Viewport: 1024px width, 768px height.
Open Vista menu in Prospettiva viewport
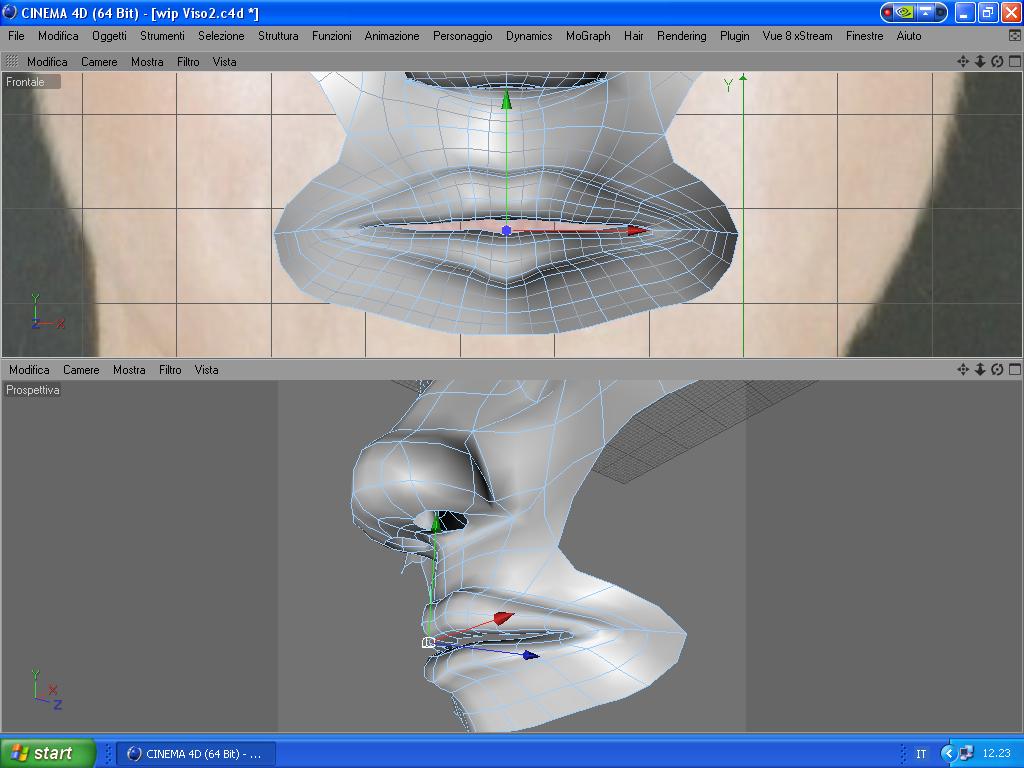tap(206, 370)
